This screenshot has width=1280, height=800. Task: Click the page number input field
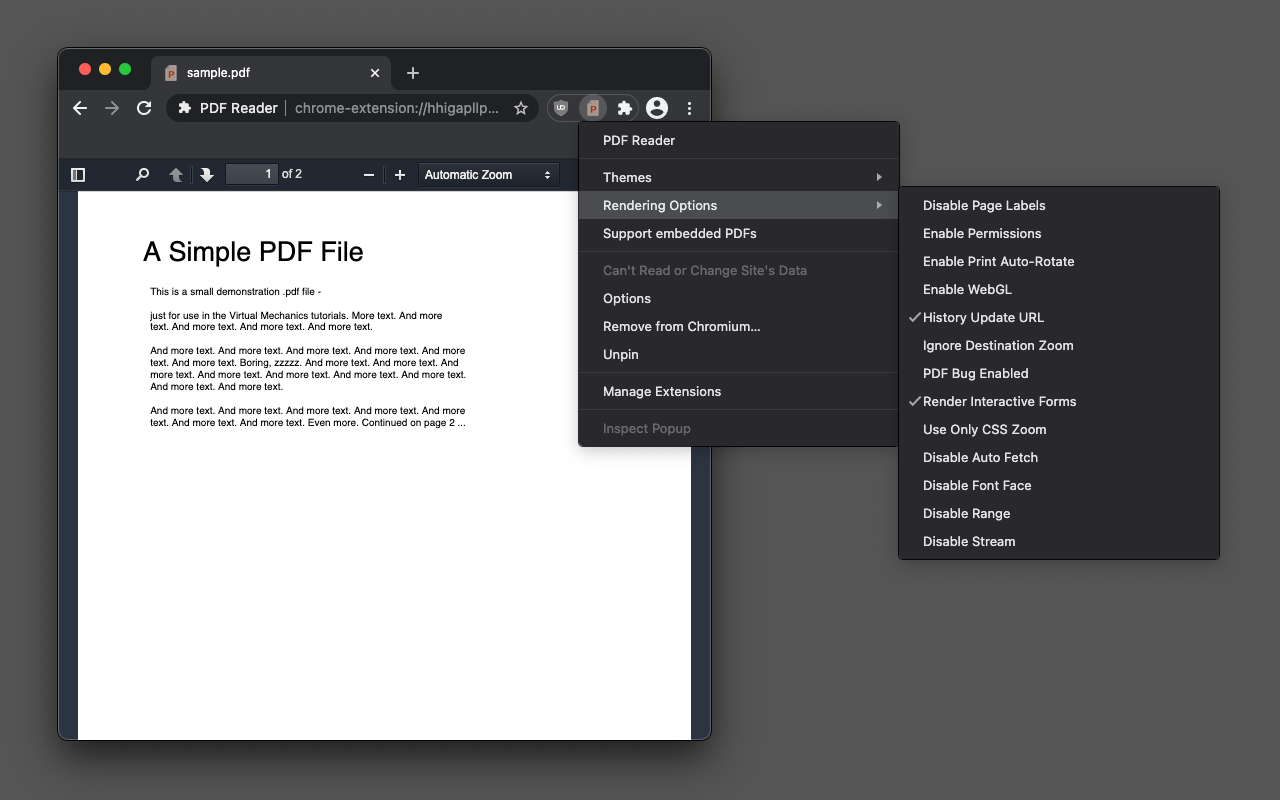[x=253, y=173]
